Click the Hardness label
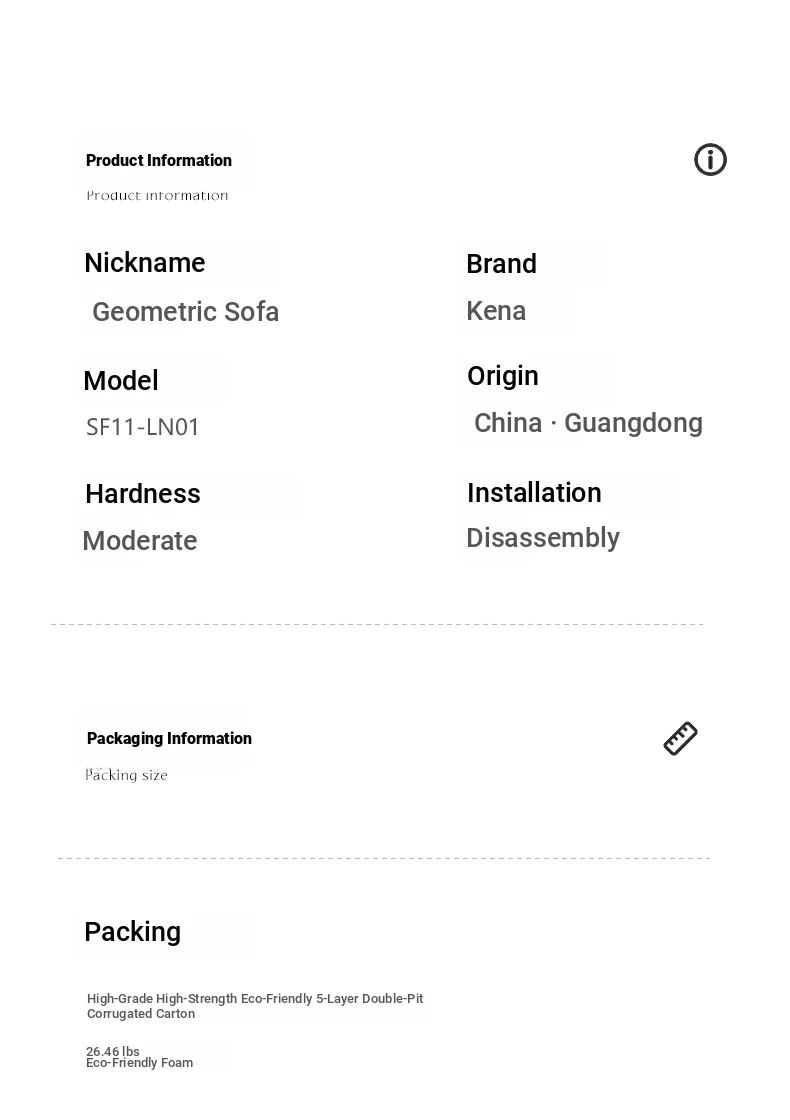 coord(143,494)
